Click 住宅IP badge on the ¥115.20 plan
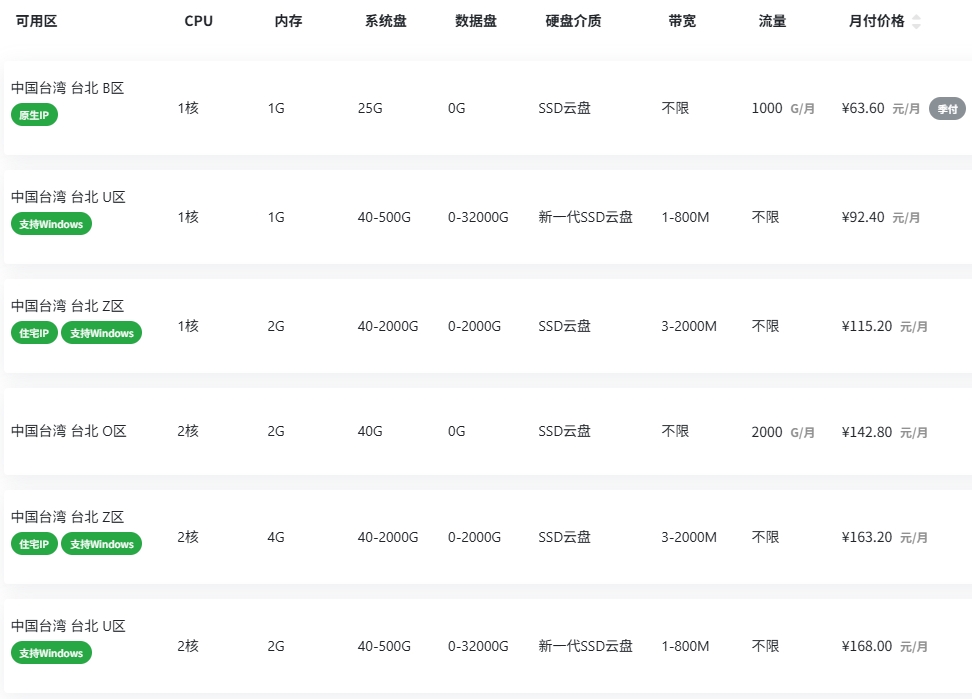The height and width of the screenshot is (699, 972). [35, 333]
